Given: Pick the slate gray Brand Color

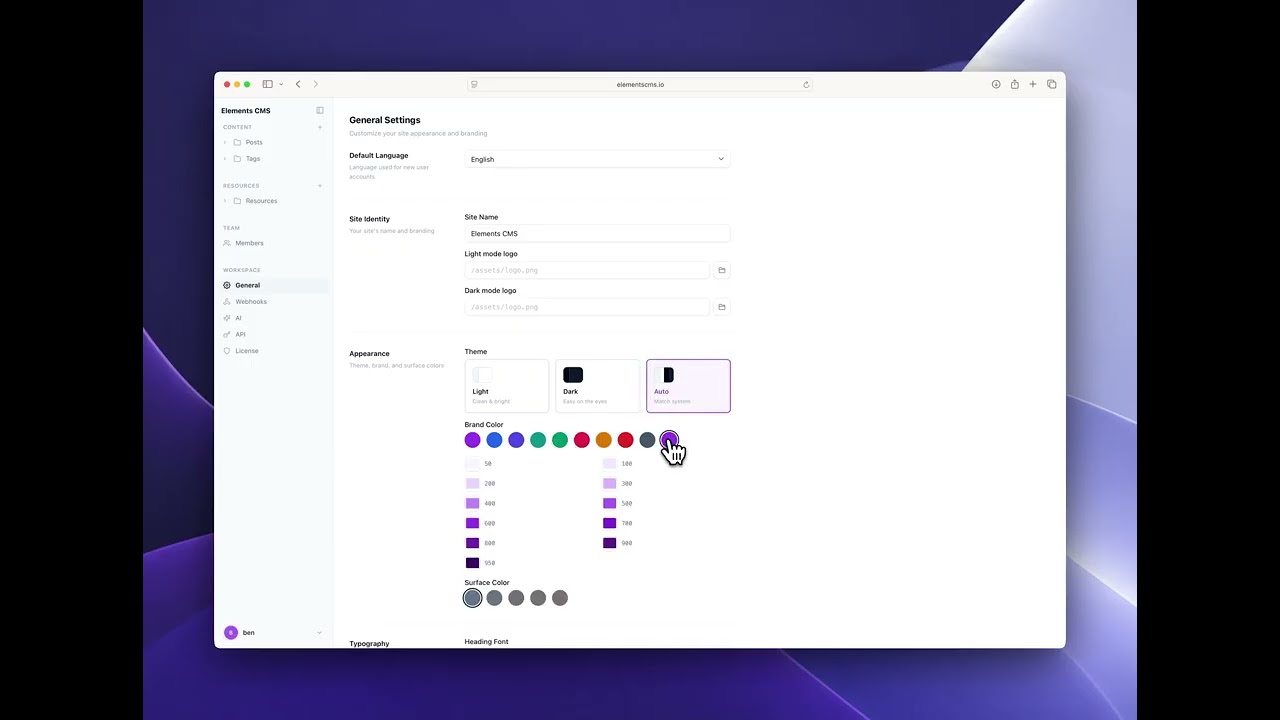Looking at the screenshot, I should [647, 440].
